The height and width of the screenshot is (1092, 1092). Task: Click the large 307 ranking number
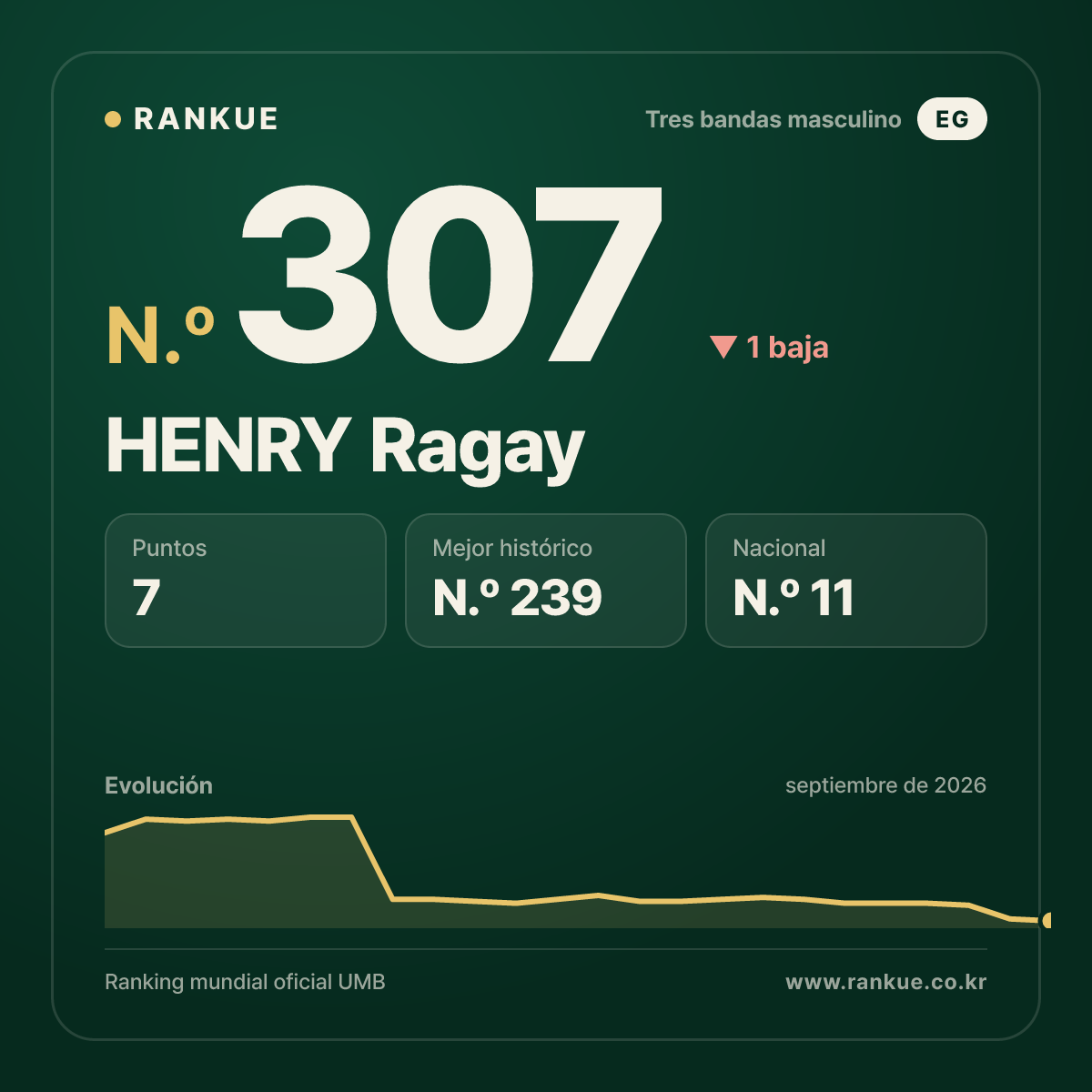451,273
